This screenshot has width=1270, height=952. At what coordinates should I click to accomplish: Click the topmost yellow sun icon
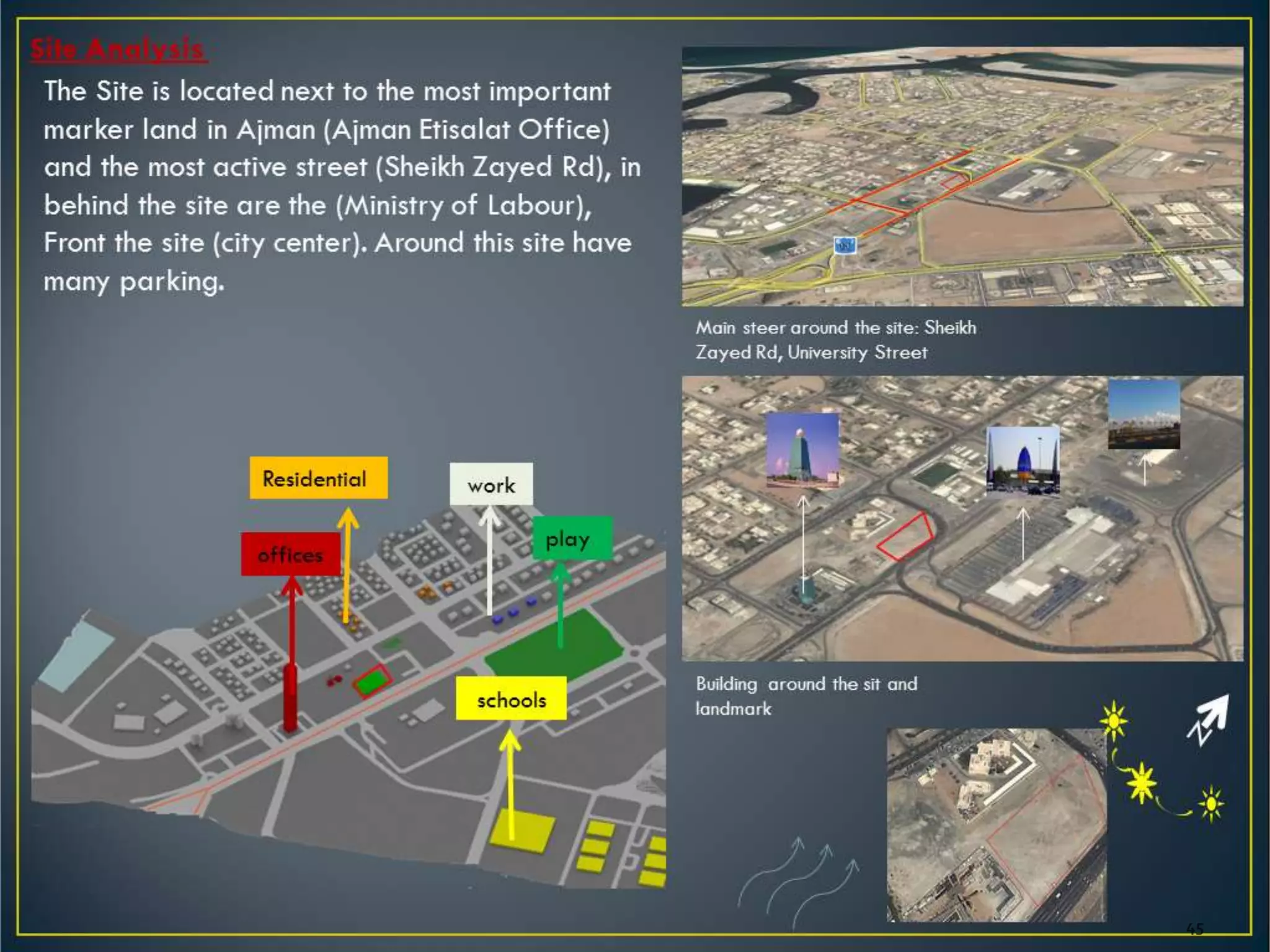pyautogui.click(x=1114, y=721)
